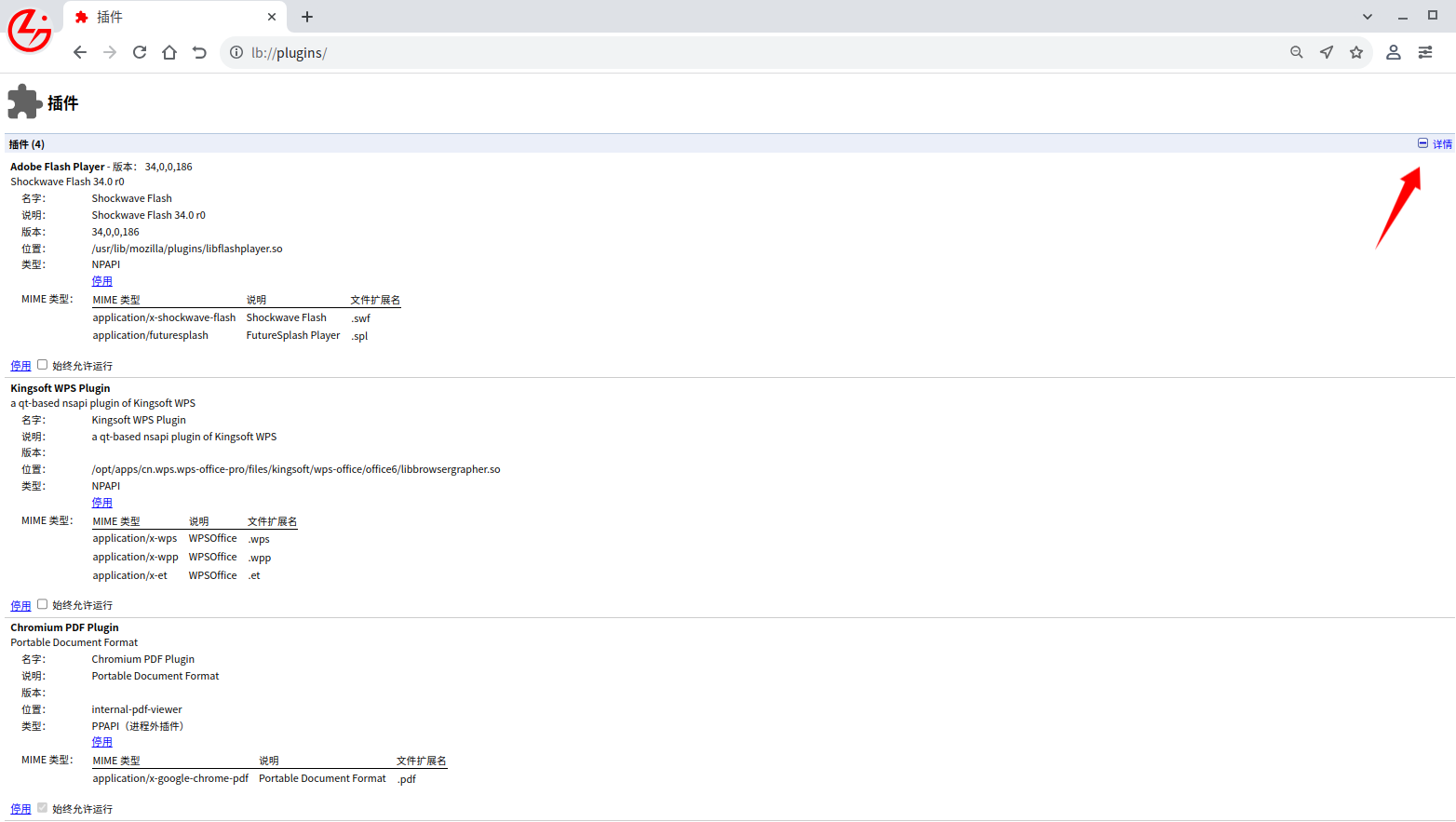Go forward to next page
This screenshot has width=1456, height=822.
pyautogui.click(x=110, y=52)
